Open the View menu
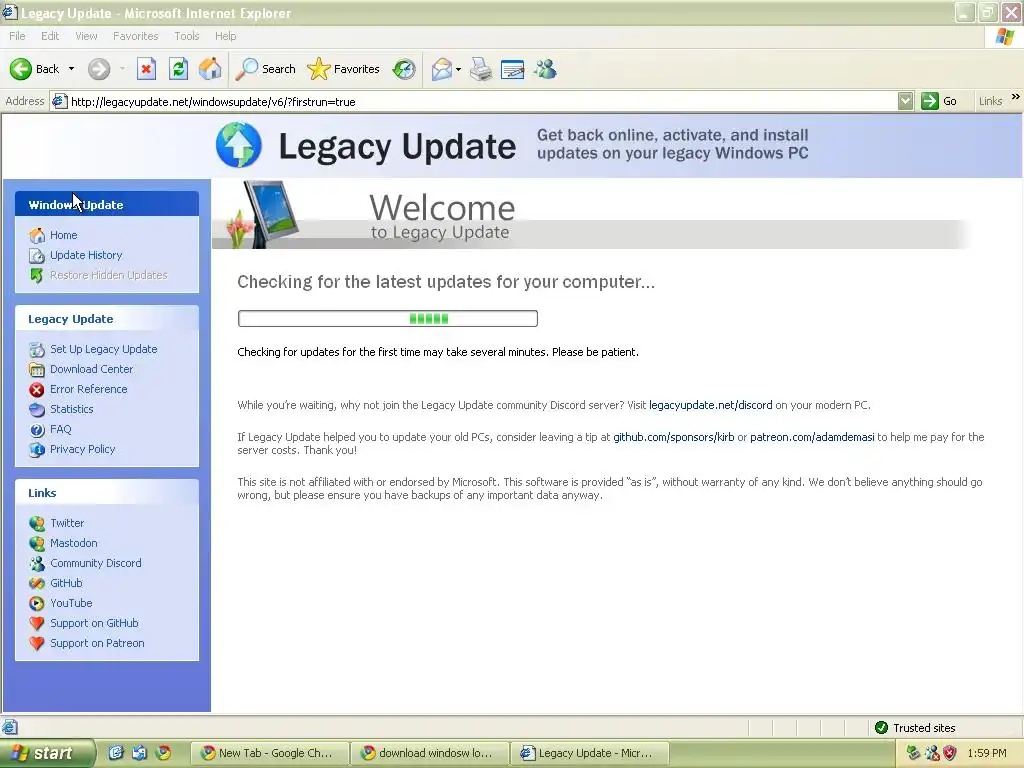 pyautogui.click(x=86, y=36)
